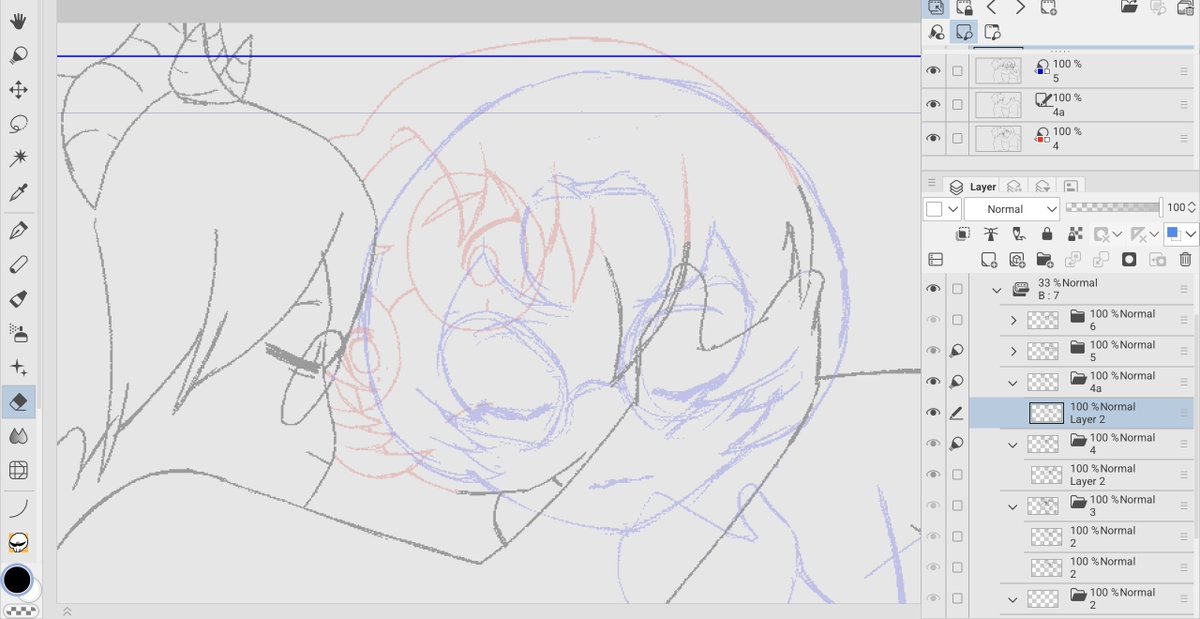Collapse folder 4 in layer list

[1013, 445]
